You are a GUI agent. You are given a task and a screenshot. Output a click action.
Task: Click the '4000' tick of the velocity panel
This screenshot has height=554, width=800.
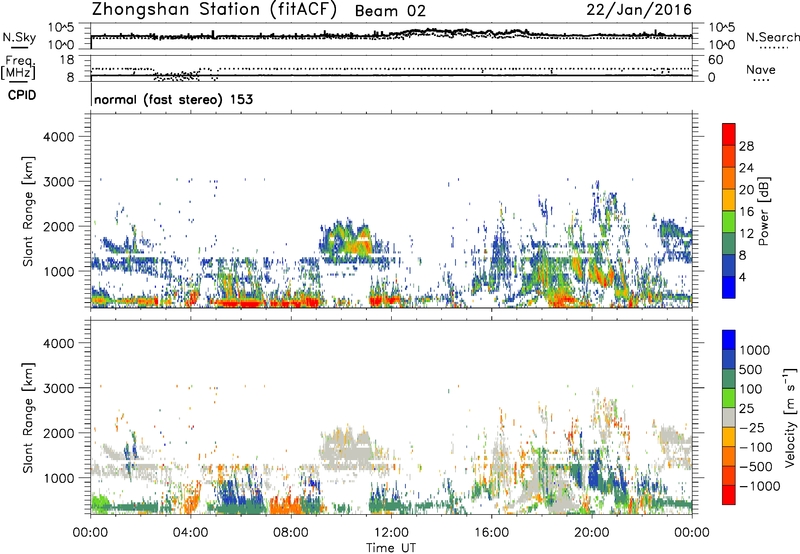click(59, 344)
